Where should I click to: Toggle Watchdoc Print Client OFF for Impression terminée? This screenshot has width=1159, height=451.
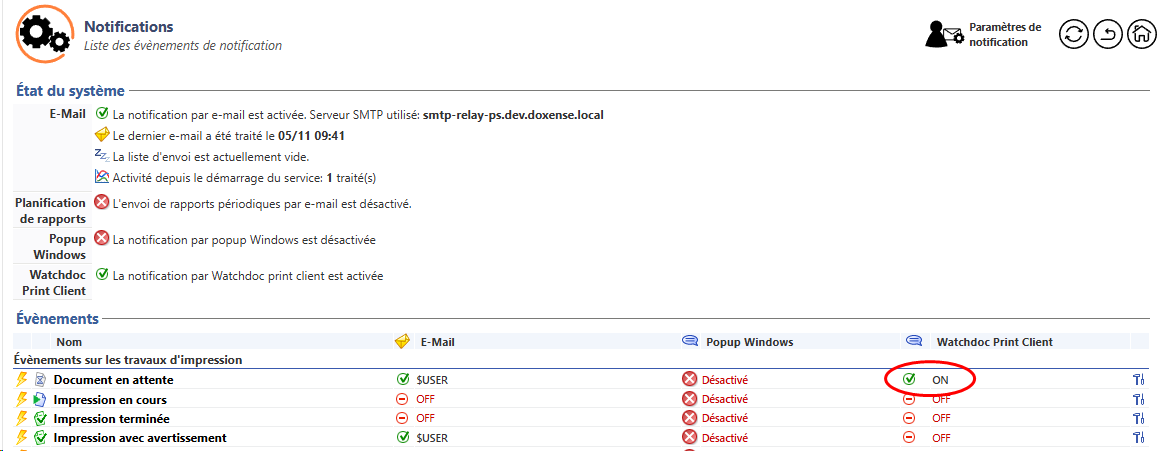pyautogui.click(x=940, y=419)
